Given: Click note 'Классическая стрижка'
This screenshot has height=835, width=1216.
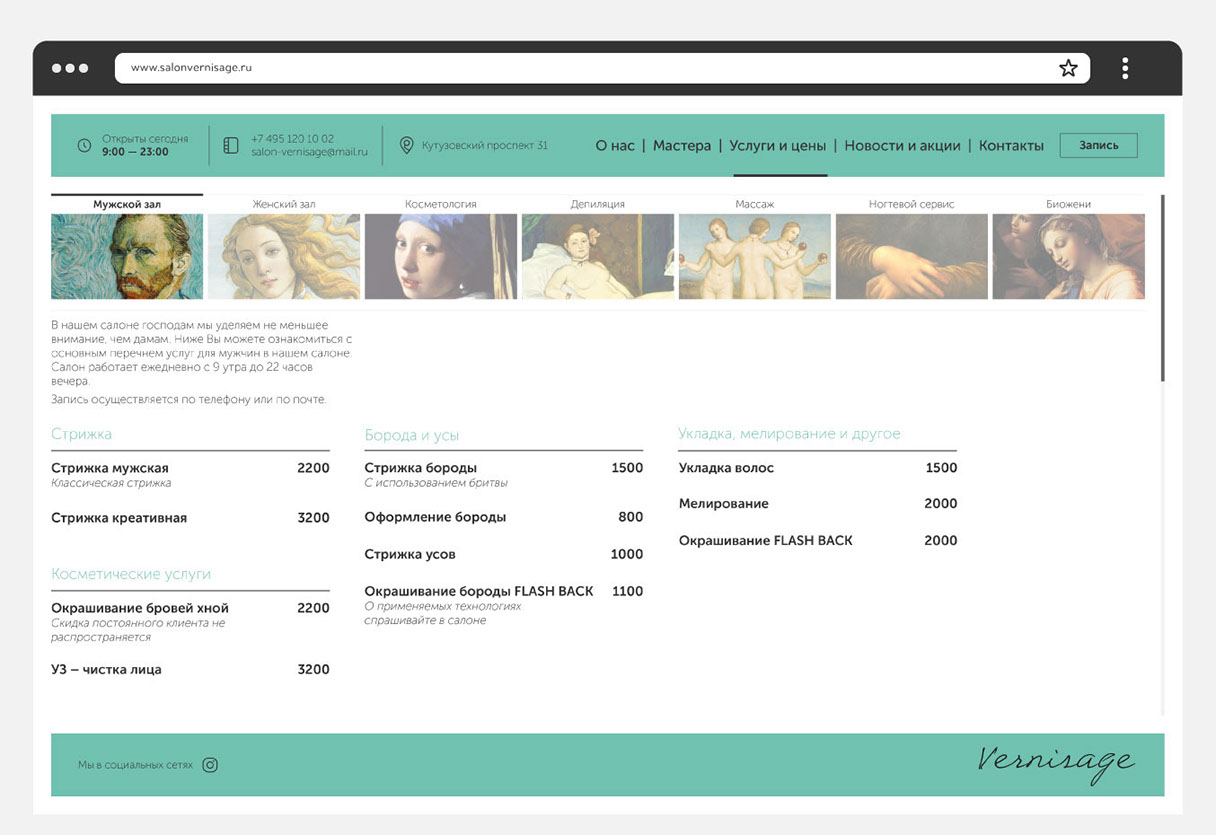Looking at the screenshot, I should (111, 483).
